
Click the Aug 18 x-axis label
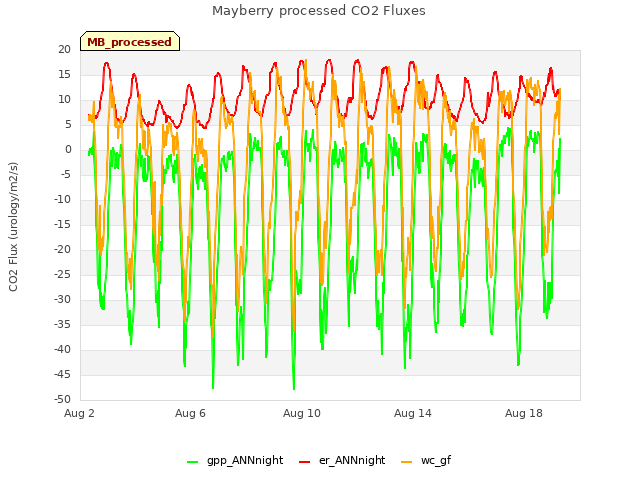(x=524, y=413)
